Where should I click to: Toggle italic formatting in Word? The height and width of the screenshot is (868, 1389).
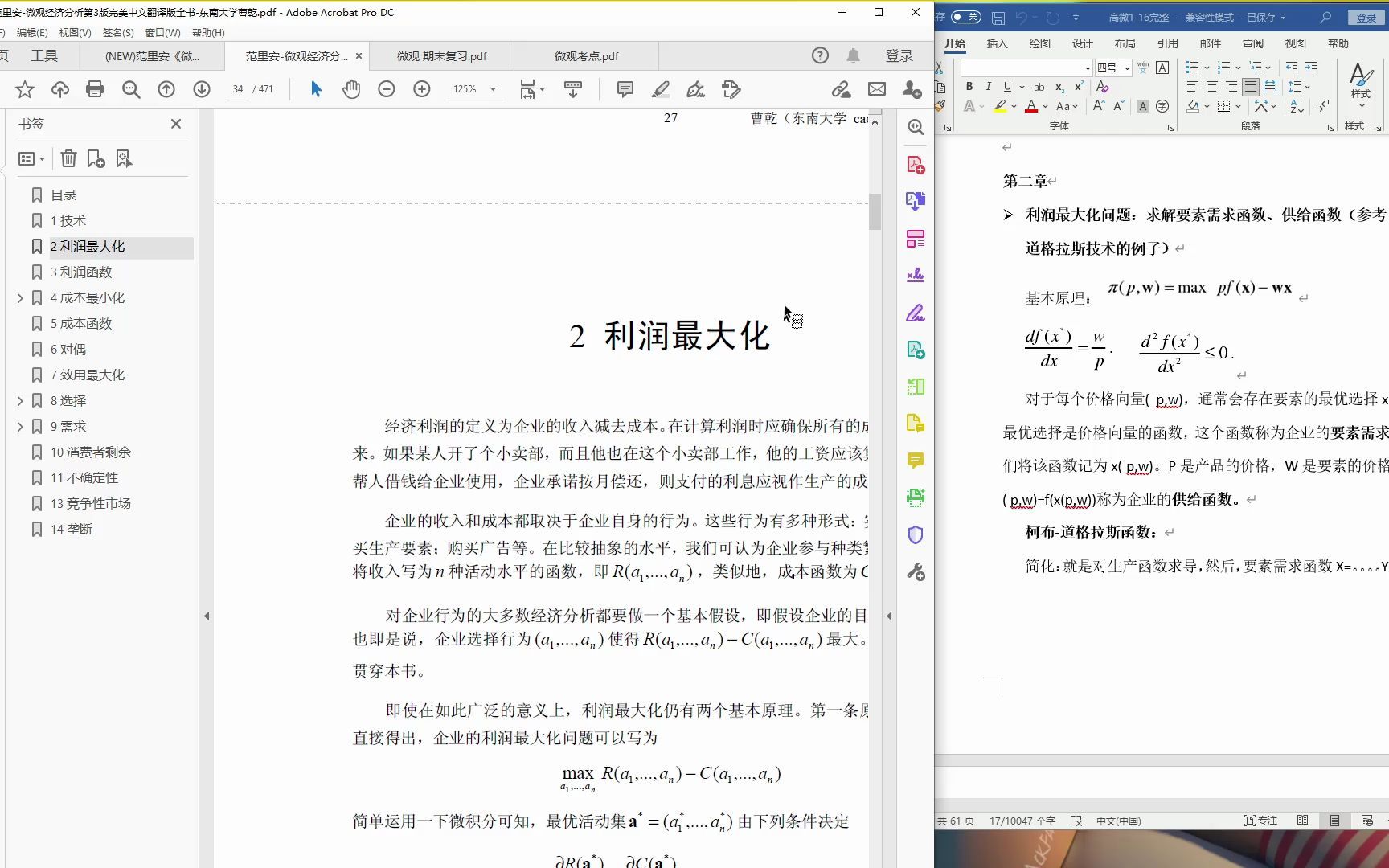[988, 87]
